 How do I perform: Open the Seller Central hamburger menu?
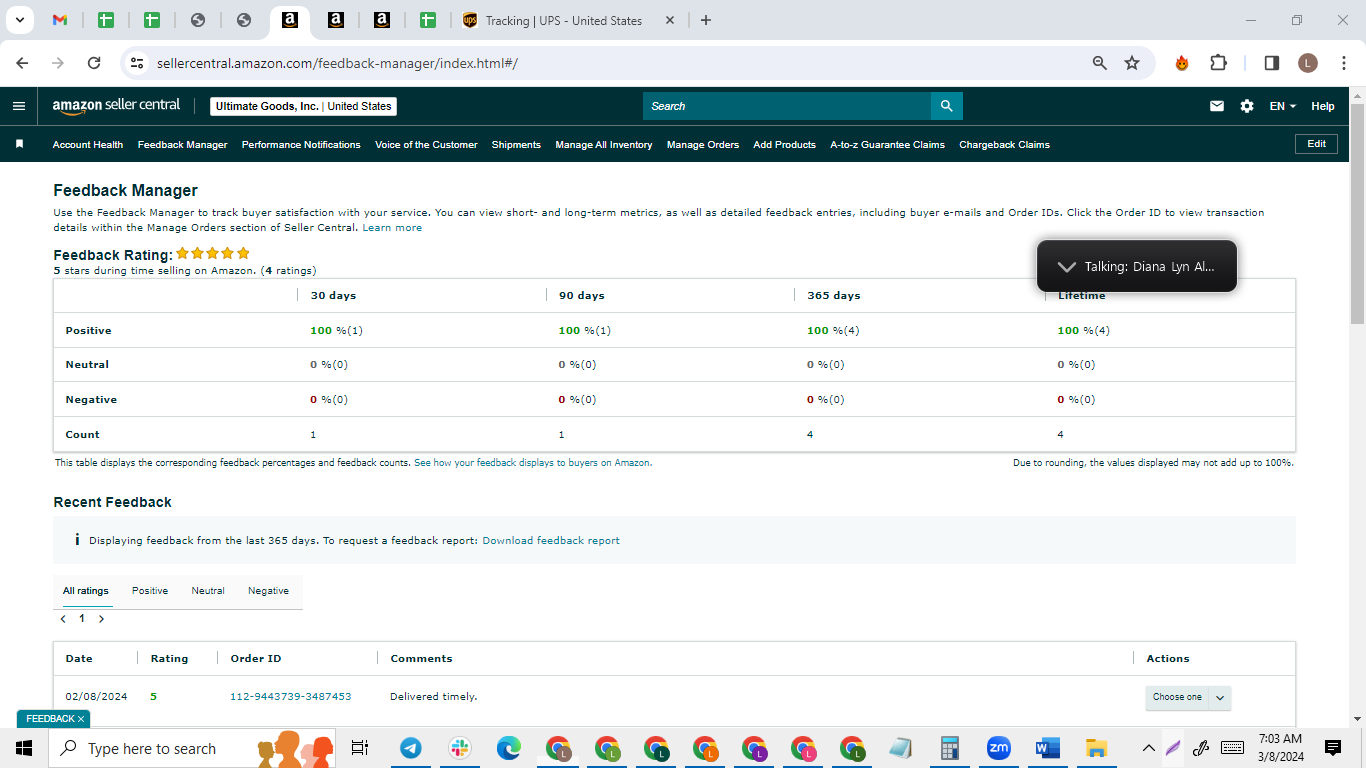19,106
